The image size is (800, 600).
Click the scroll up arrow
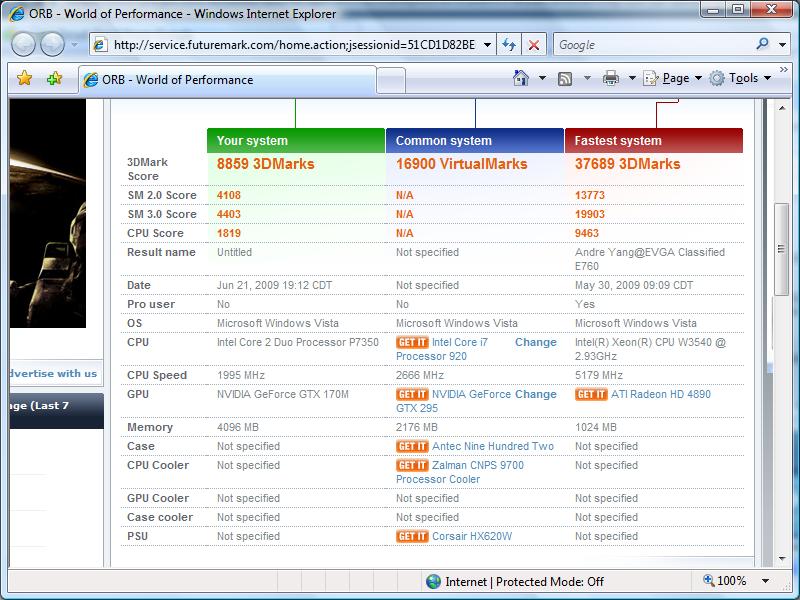coord(782,108)
